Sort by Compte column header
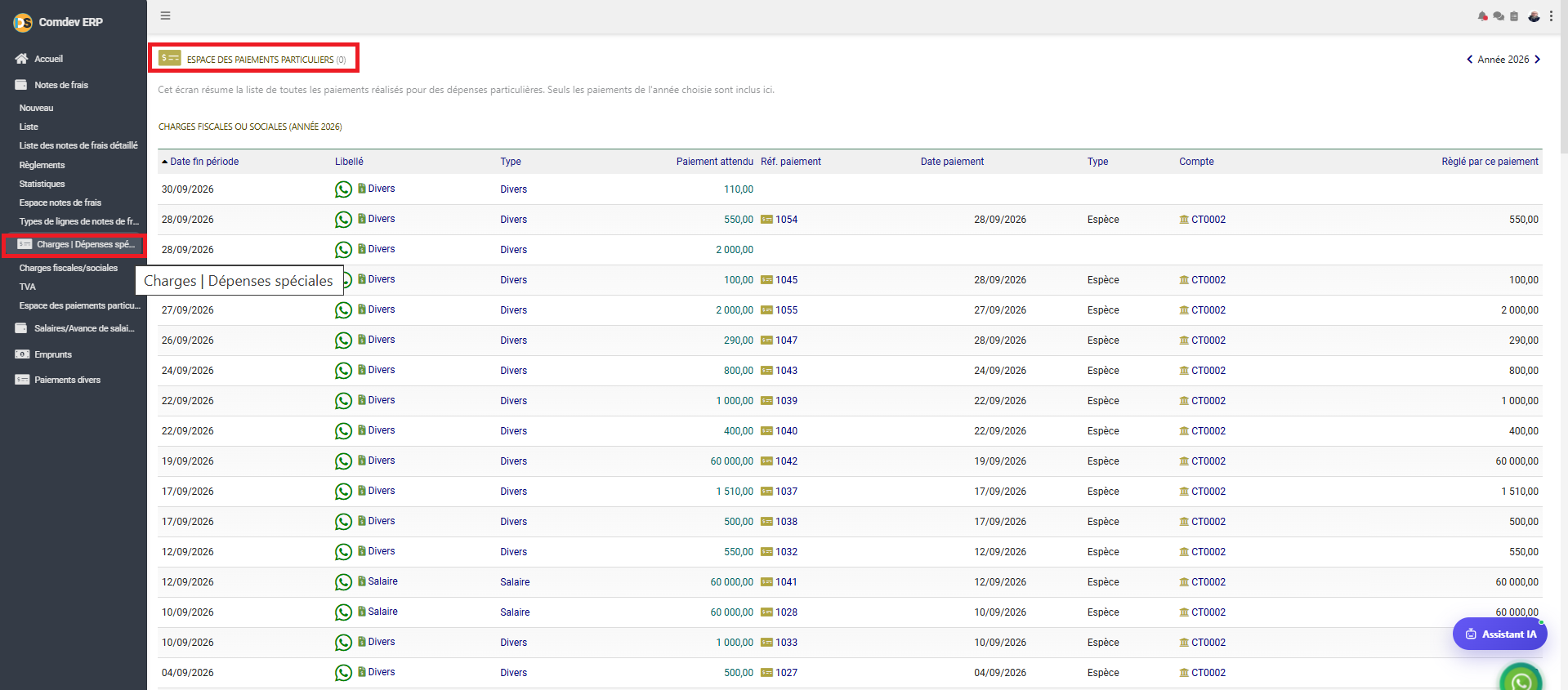1568x690 pixels. [1196, 162]
